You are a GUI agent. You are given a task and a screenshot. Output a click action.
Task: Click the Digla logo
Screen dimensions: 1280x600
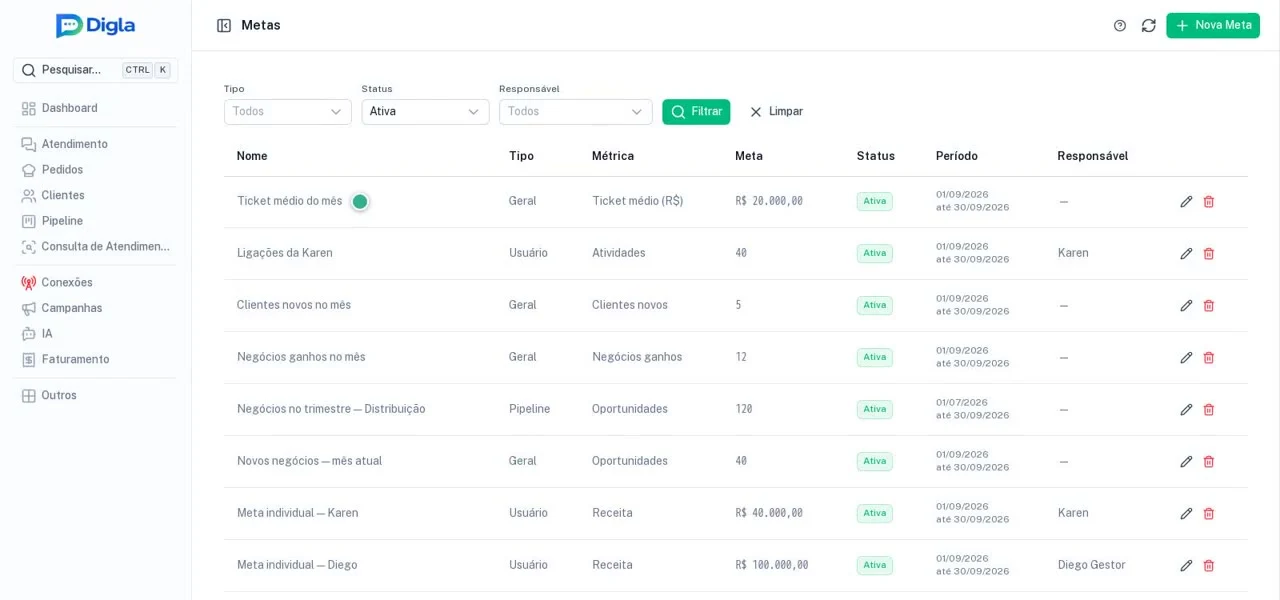click(95, 26)
